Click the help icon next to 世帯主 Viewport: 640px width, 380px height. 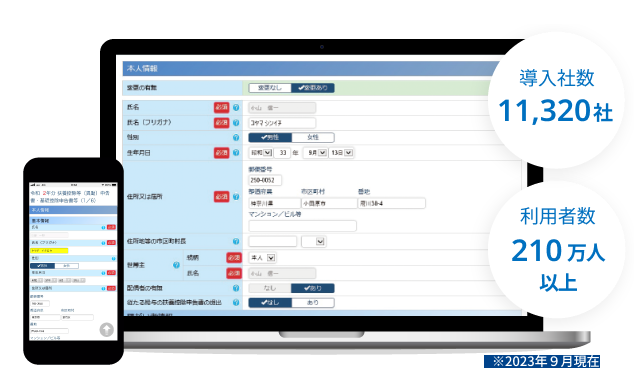click(176, 265)
